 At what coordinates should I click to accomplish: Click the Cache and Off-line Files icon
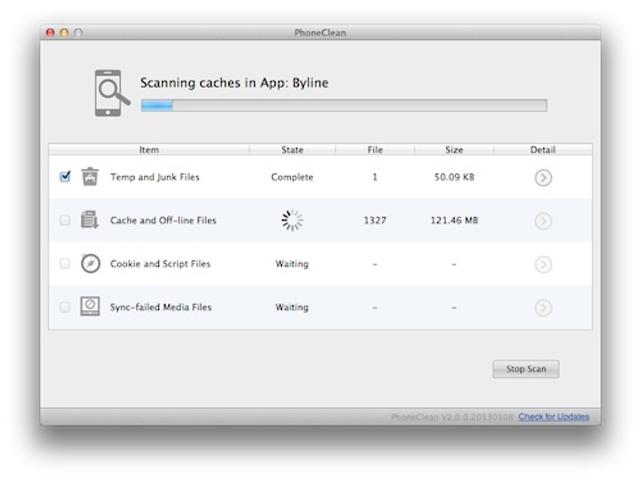point(90,221)
